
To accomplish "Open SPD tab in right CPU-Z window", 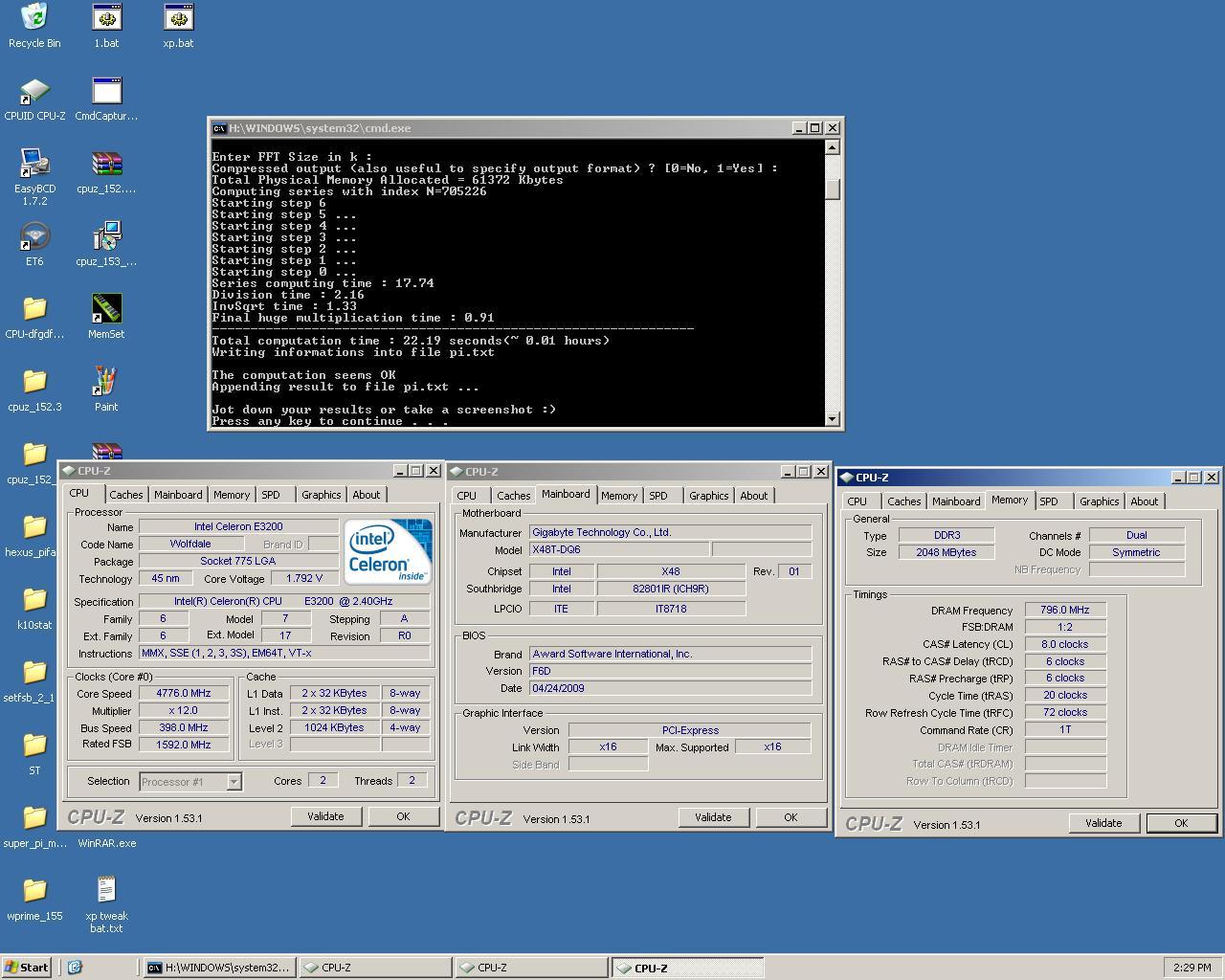I will (1049, 501).
